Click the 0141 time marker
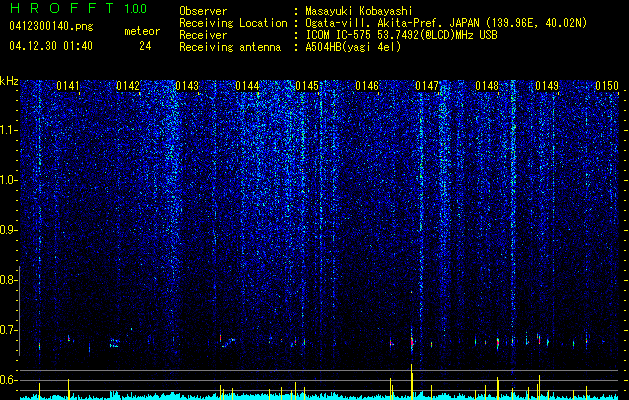 click(68, 86)
